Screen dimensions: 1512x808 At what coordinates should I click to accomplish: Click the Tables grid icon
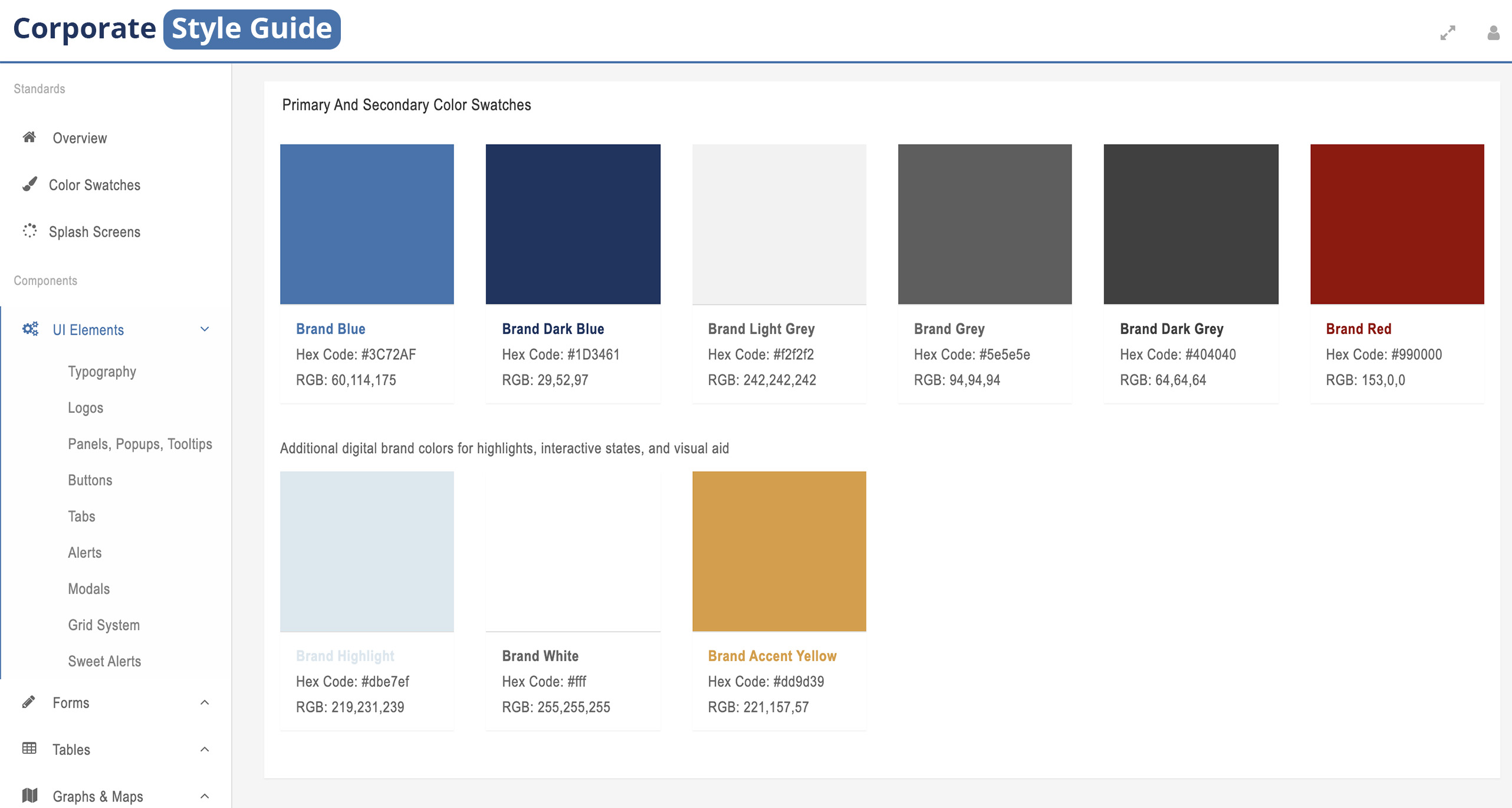(x=29, y=748)
